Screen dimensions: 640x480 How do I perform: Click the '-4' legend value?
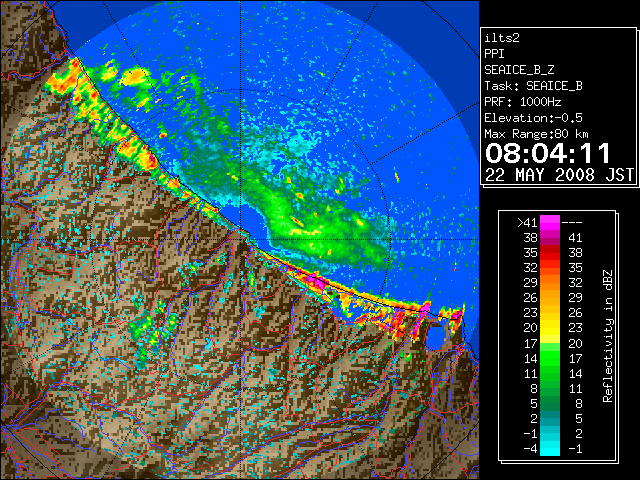[x=530, y=448]
